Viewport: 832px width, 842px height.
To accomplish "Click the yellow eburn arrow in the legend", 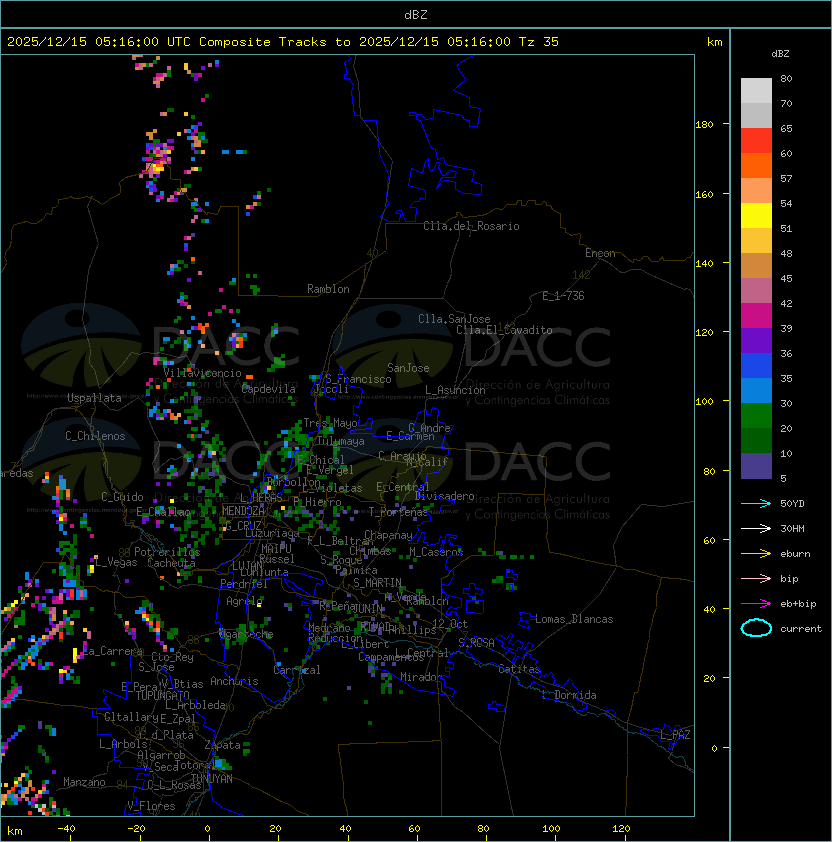I will tap(756, 554).
